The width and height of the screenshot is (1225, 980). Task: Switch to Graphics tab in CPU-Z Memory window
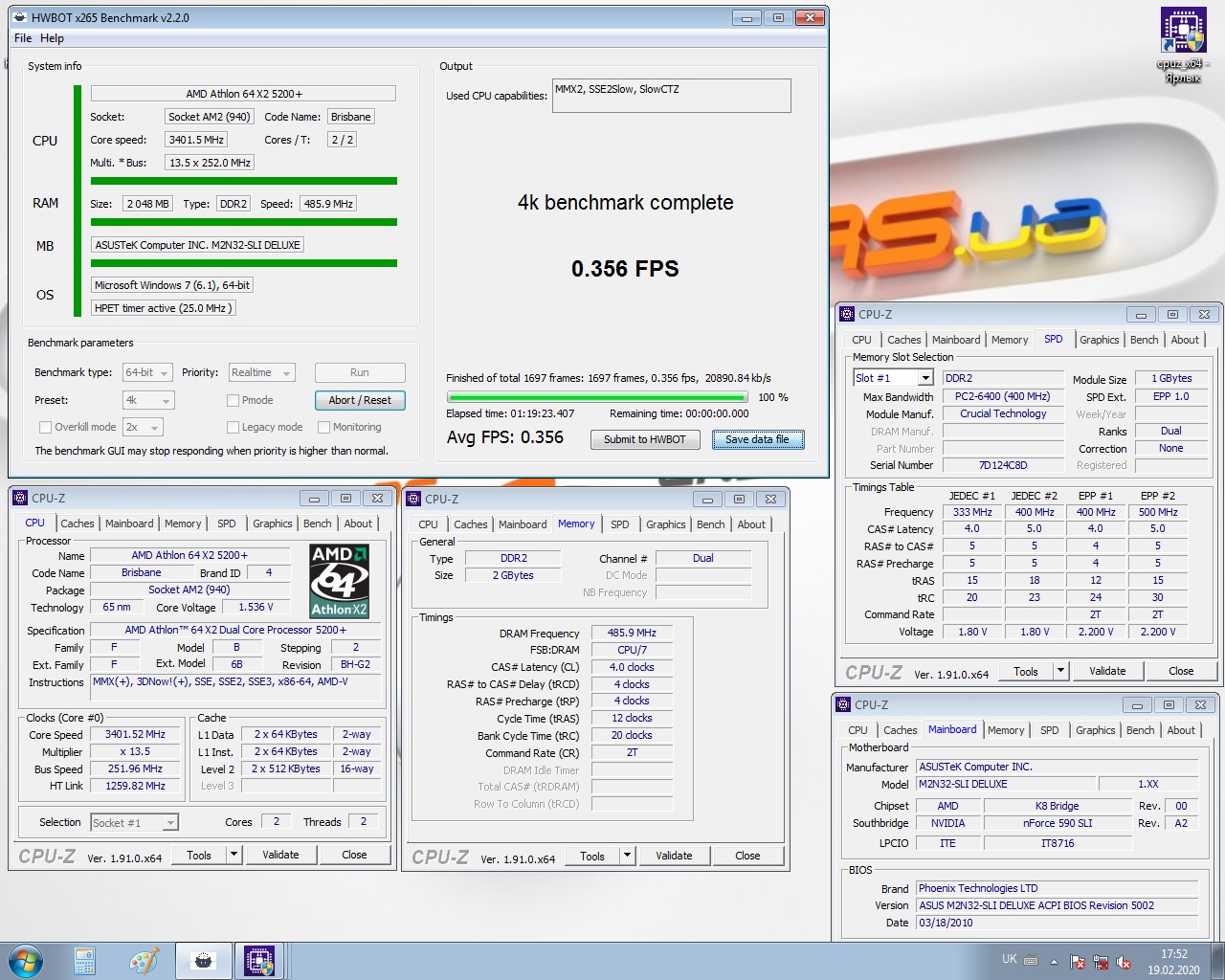[666, 524]
